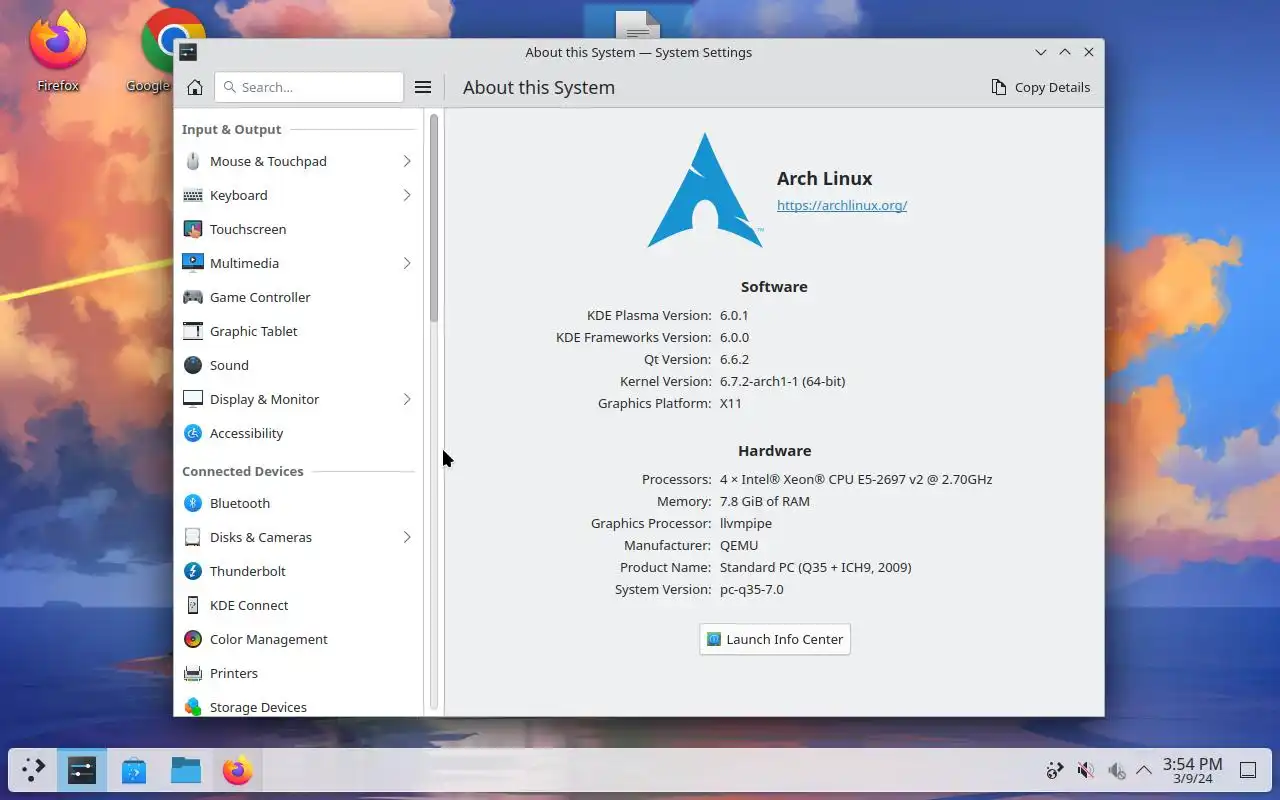1280x800 pixels.
Task: Click the Keyboard icon in sidebar
Action: point(193,195)
